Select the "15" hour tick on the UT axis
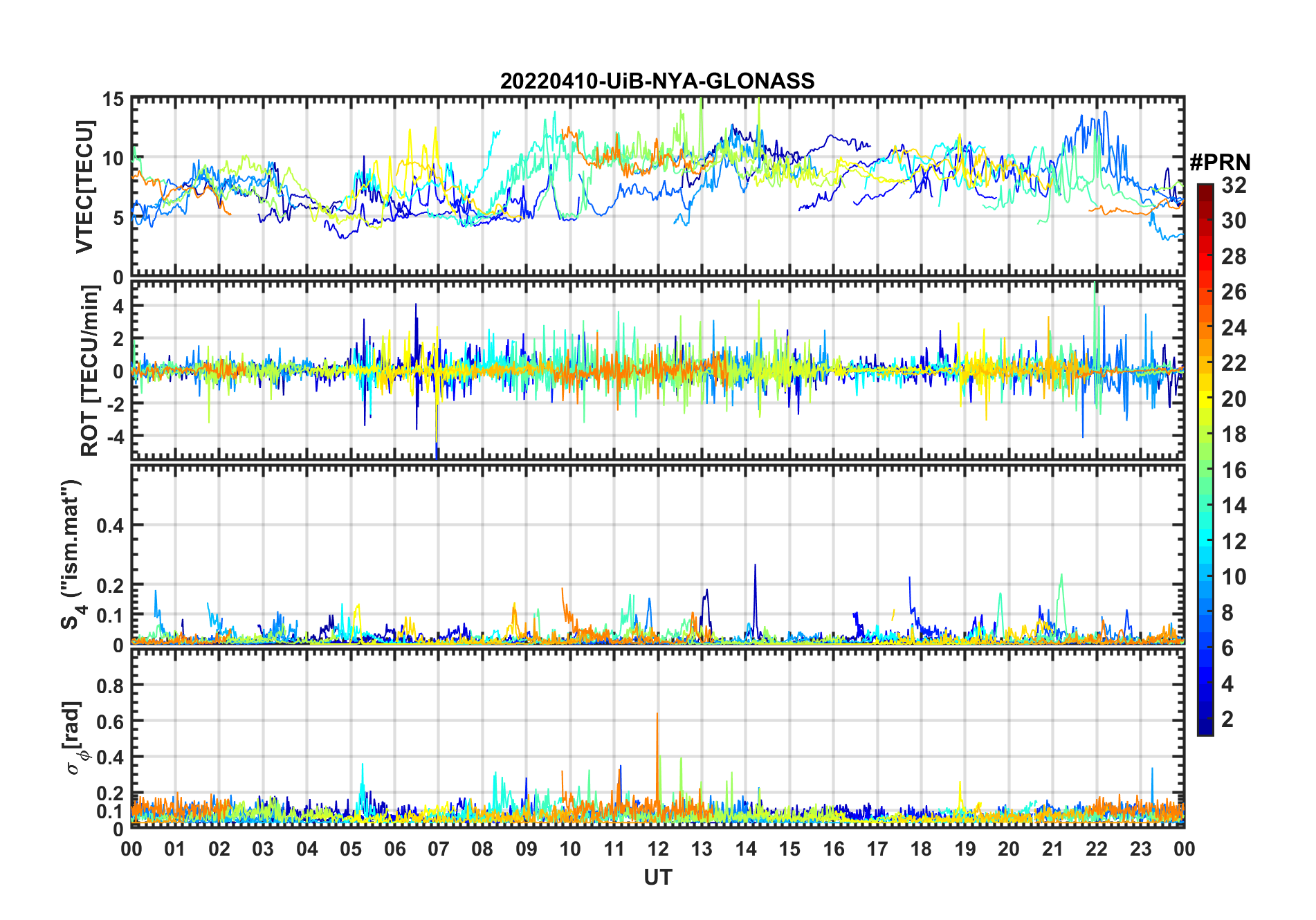The height and width of the screenshot is (920, 1316). coord(789,849)
